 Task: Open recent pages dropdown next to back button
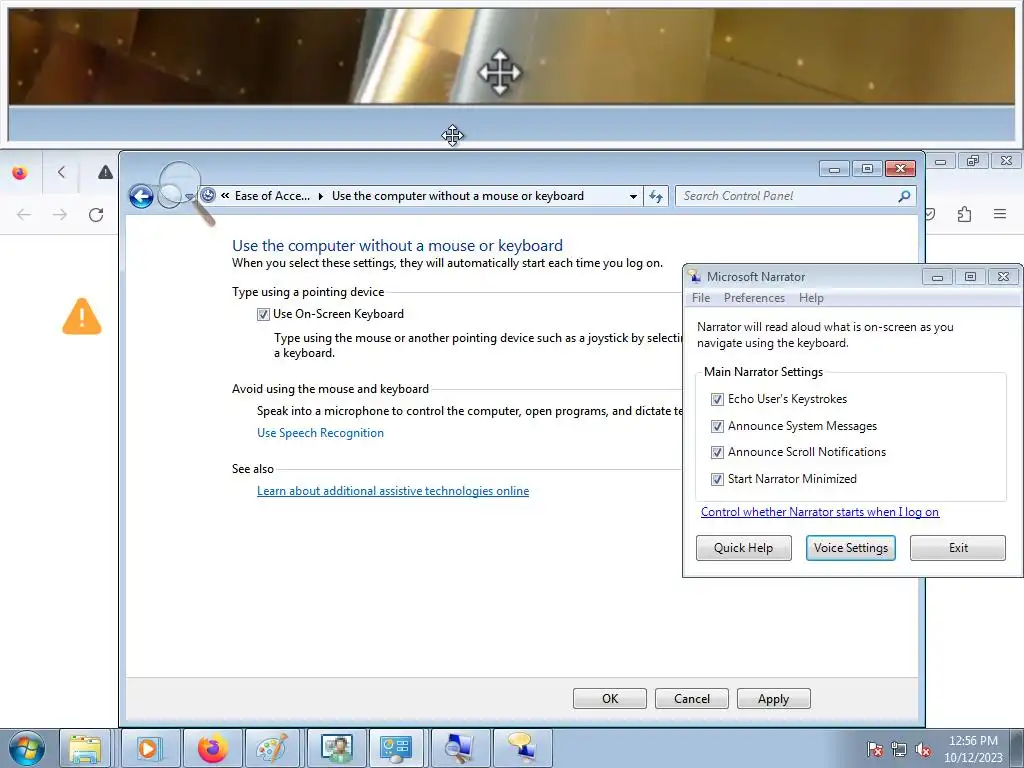[x=189, y=197]
